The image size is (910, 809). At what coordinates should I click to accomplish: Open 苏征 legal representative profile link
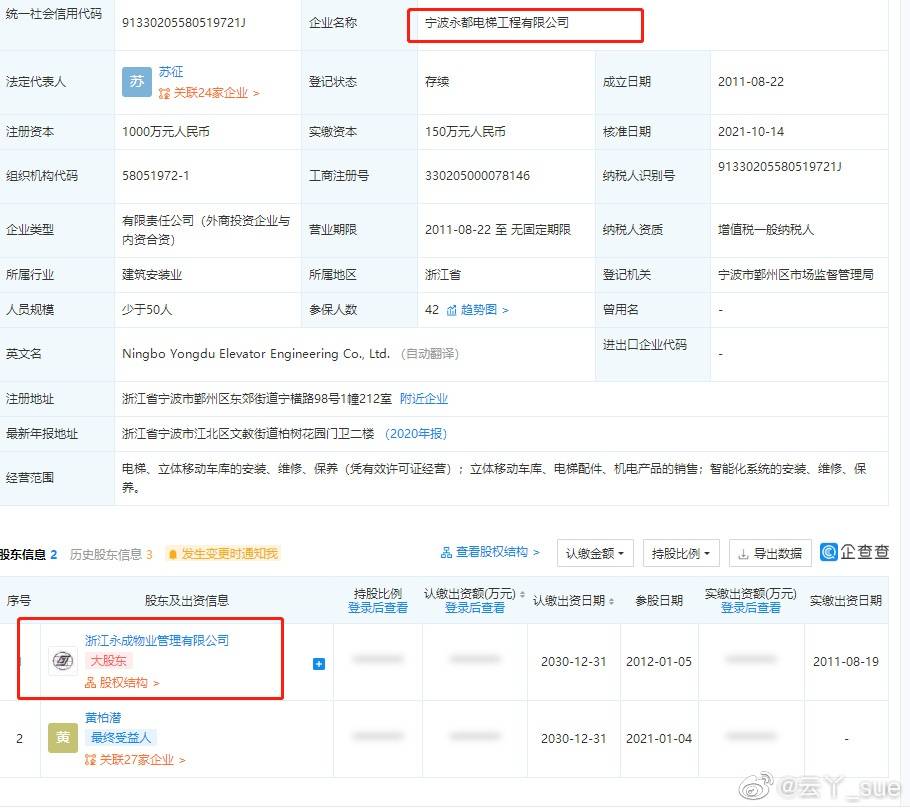point(171,72)
